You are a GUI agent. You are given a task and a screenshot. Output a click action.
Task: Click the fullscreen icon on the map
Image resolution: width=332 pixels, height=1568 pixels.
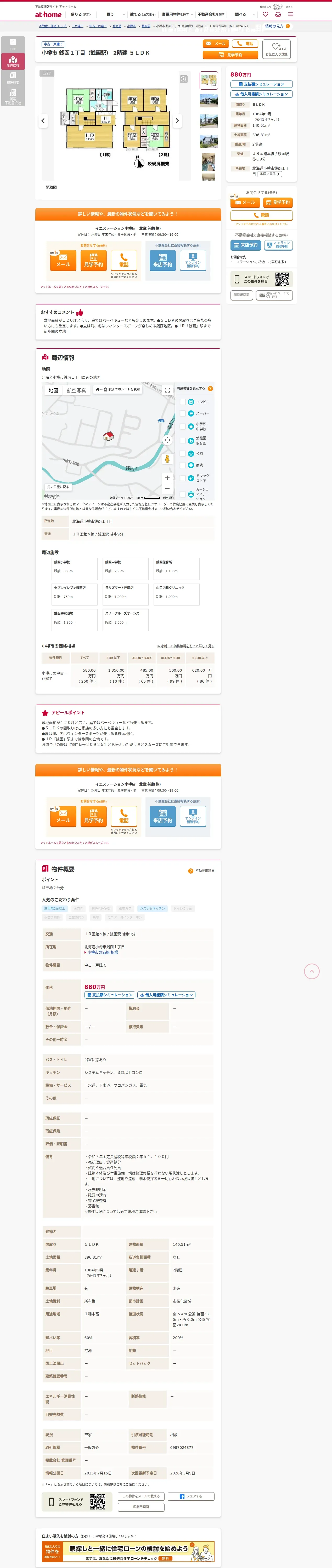[167, 390]
